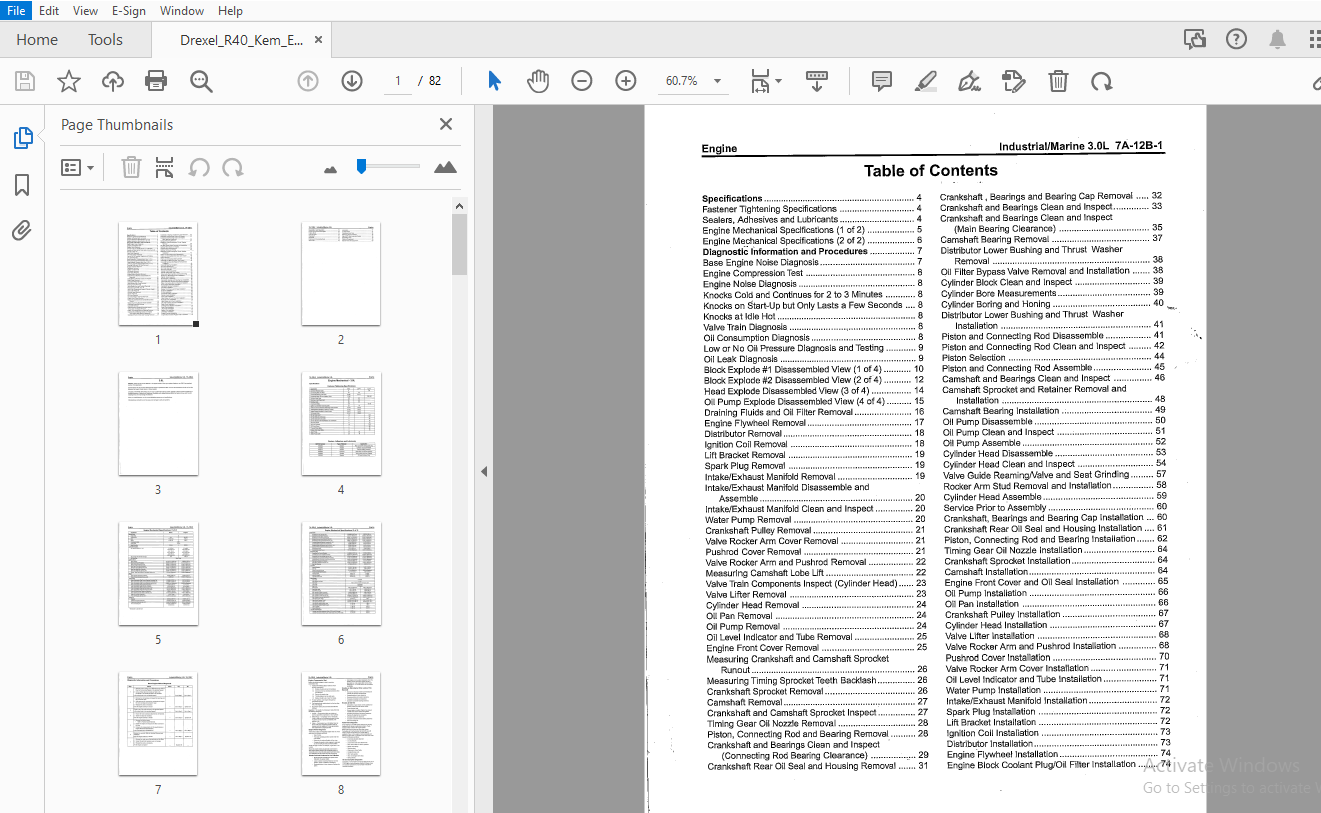1321x813 pixels.
Task: Go to previous page arrow
Action: (x=308, y=81)
